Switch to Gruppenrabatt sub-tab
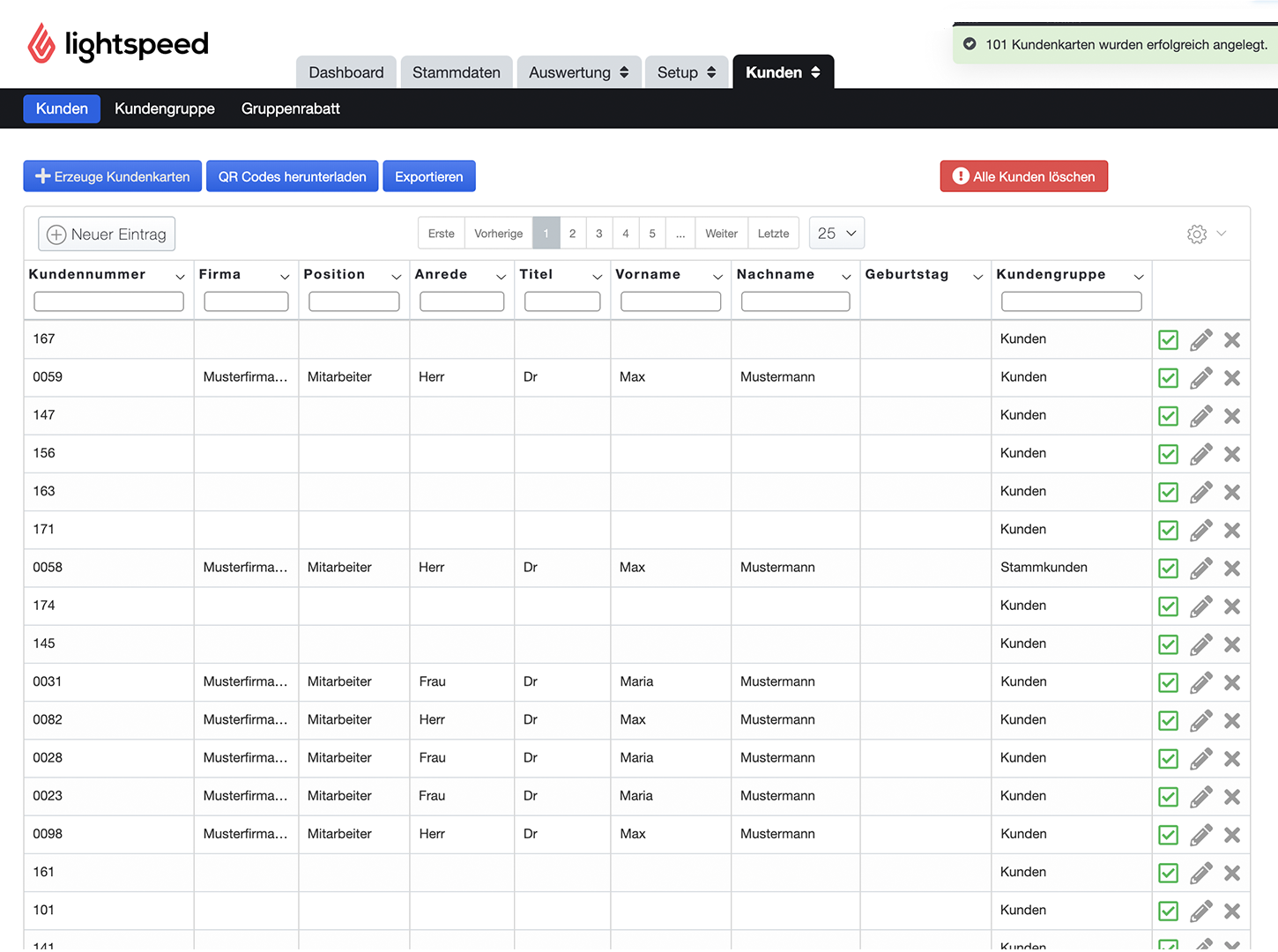 [291, 108]
